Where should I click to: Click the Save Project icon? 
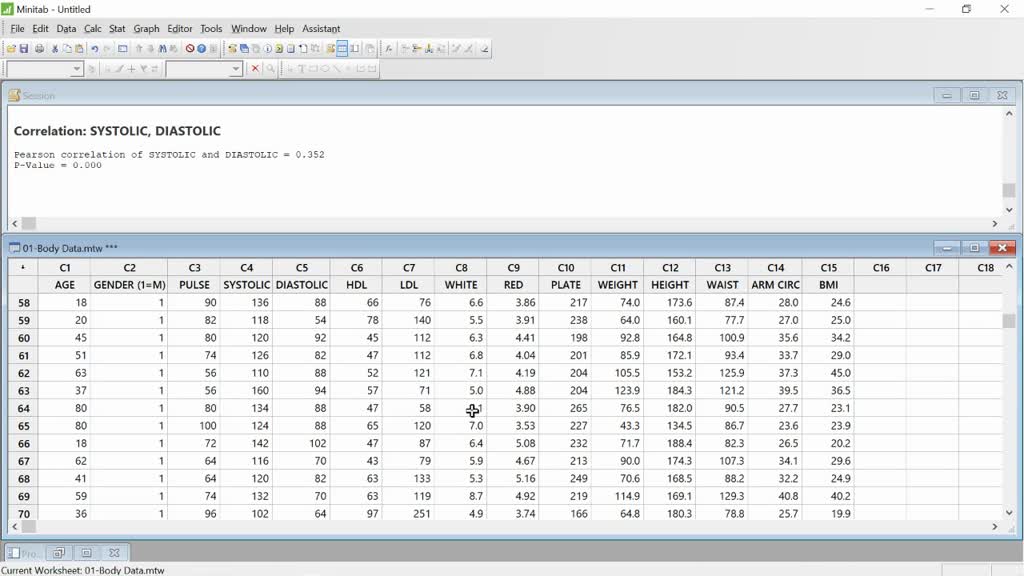(x=24, y=49)
